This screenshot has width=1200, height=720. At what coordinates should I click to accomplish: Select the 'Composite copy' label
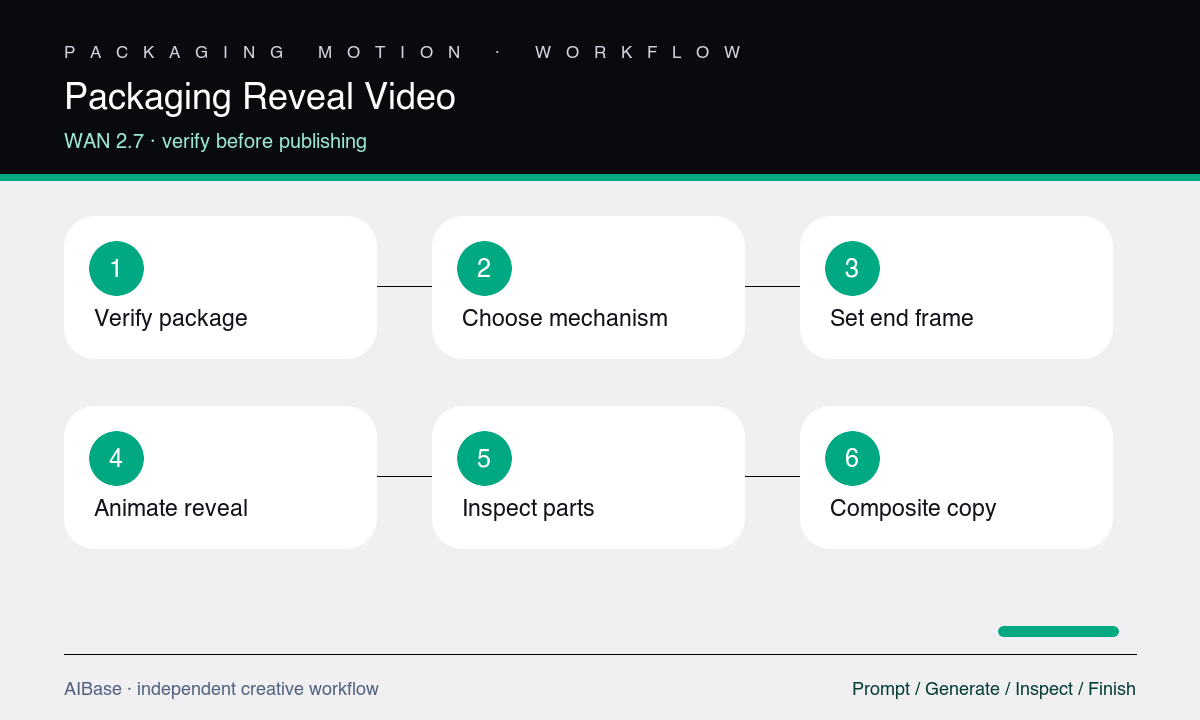(913, 508)
